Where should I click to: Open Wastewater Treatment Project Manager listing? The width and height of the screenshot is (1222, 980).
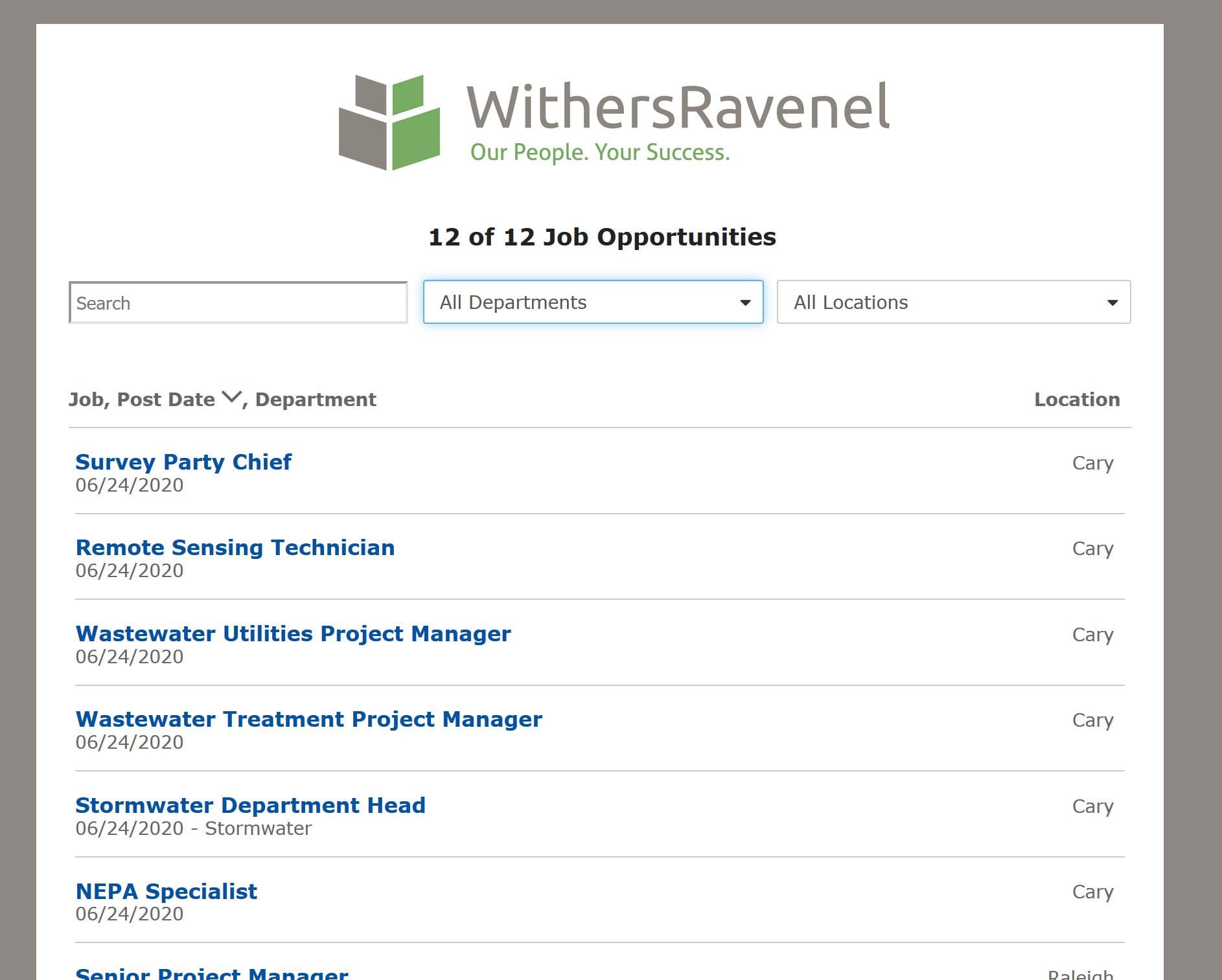[308, 719]
